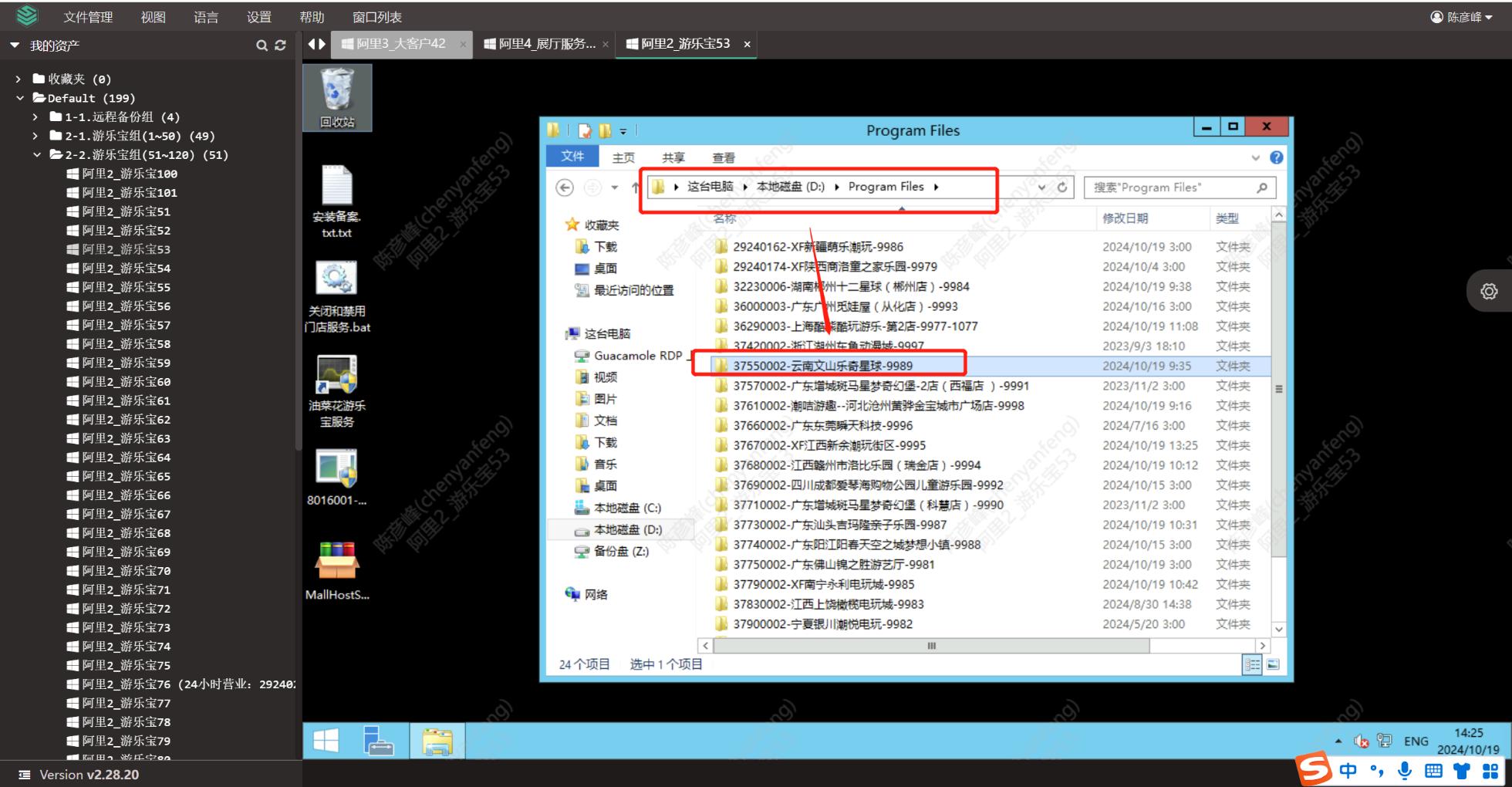
Task: Click the Explorer up-level arrow
Action: 635,187
